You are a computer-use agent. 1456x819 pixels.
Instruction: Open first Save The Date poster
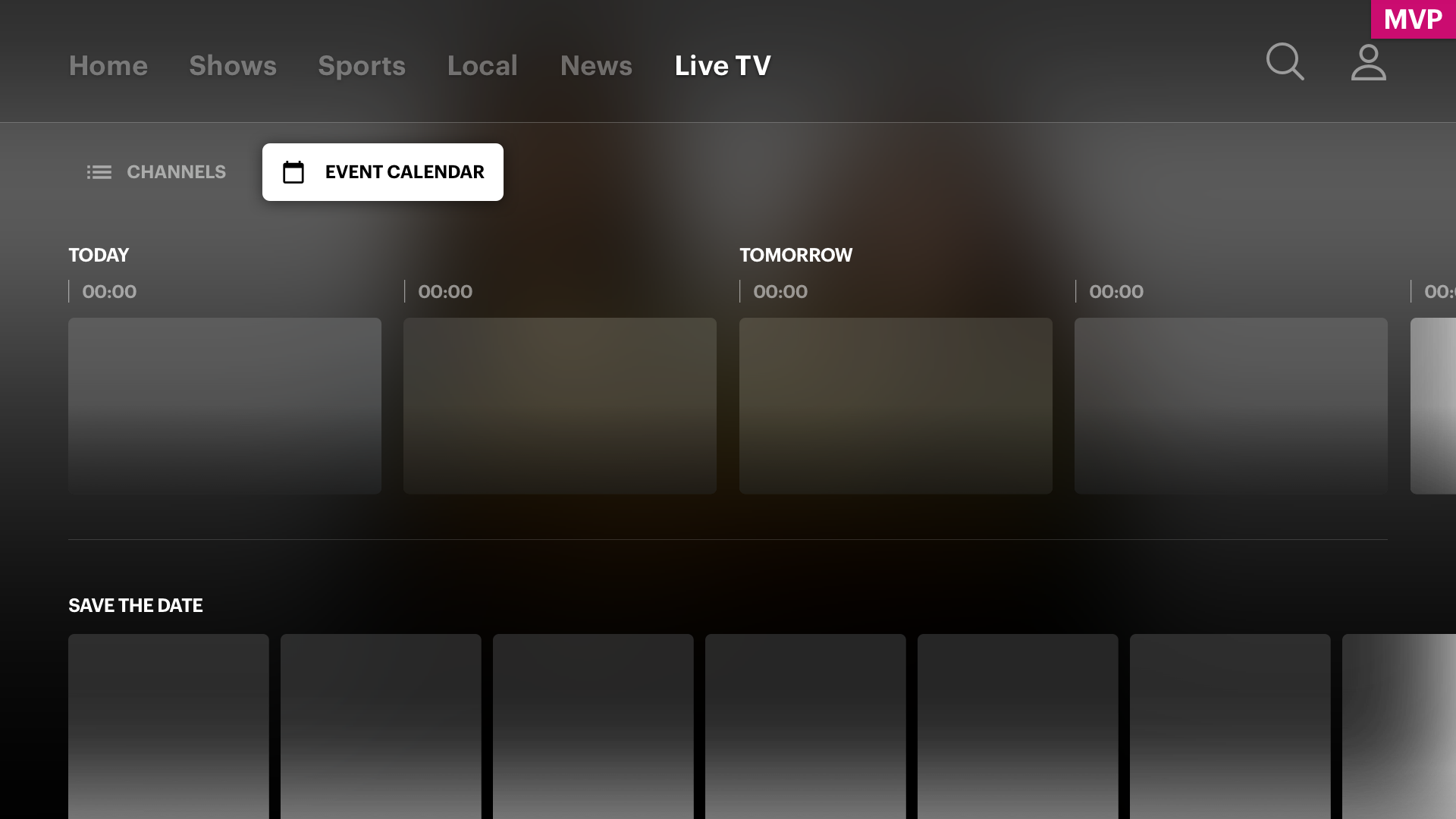(x=168, y=726)
